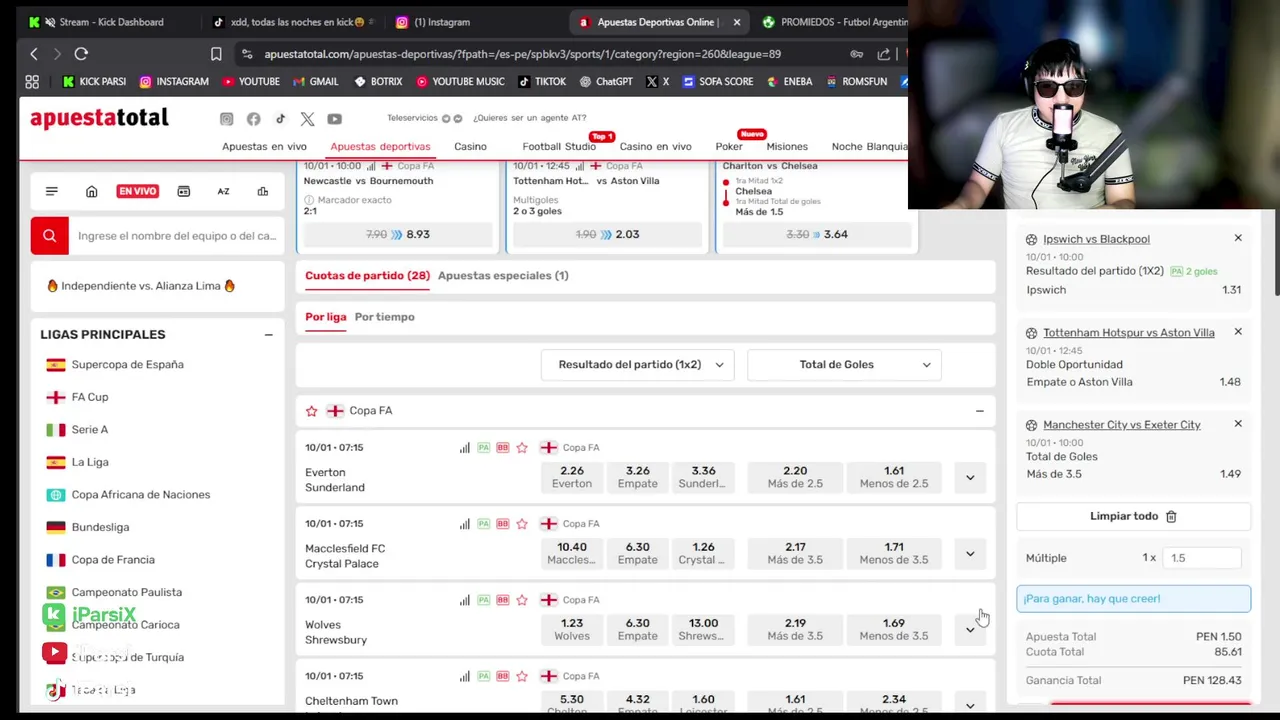Open Ipswich vs Blackpool bet slip link

tap(1096, 240)
